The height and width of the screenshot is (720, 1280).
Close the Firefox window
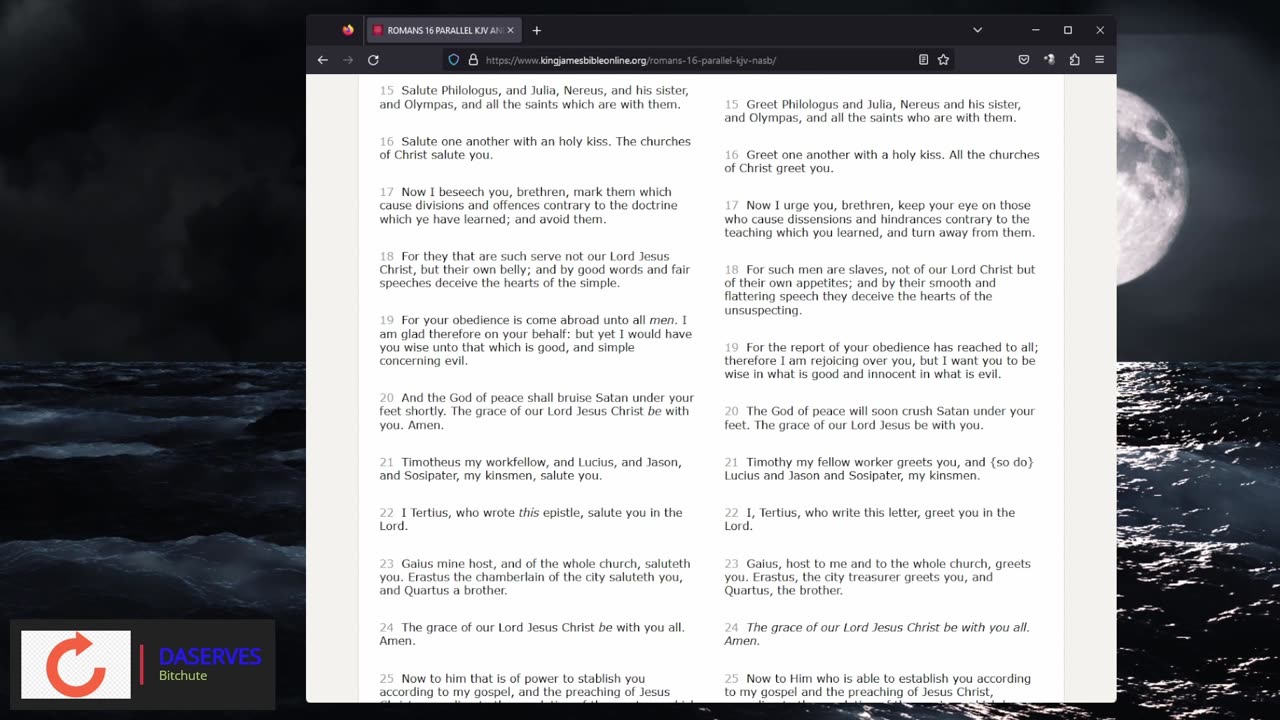[x=1100, y=30]
